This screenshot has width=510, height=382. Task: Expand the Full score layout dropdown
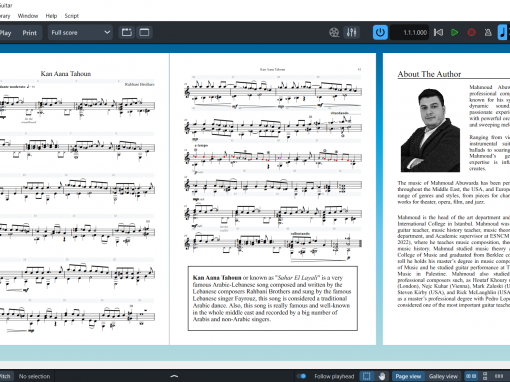click(x=80, y=32)
